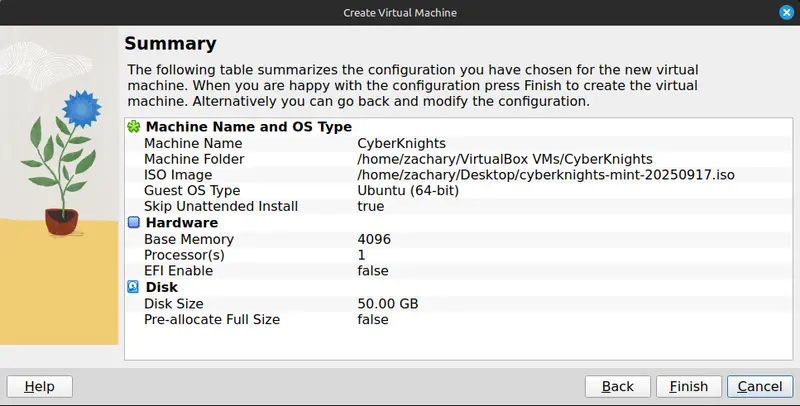Click the Pre-allocate Full Size false value
This screenshot has width=800, height=406.
(x=372, y=319)
